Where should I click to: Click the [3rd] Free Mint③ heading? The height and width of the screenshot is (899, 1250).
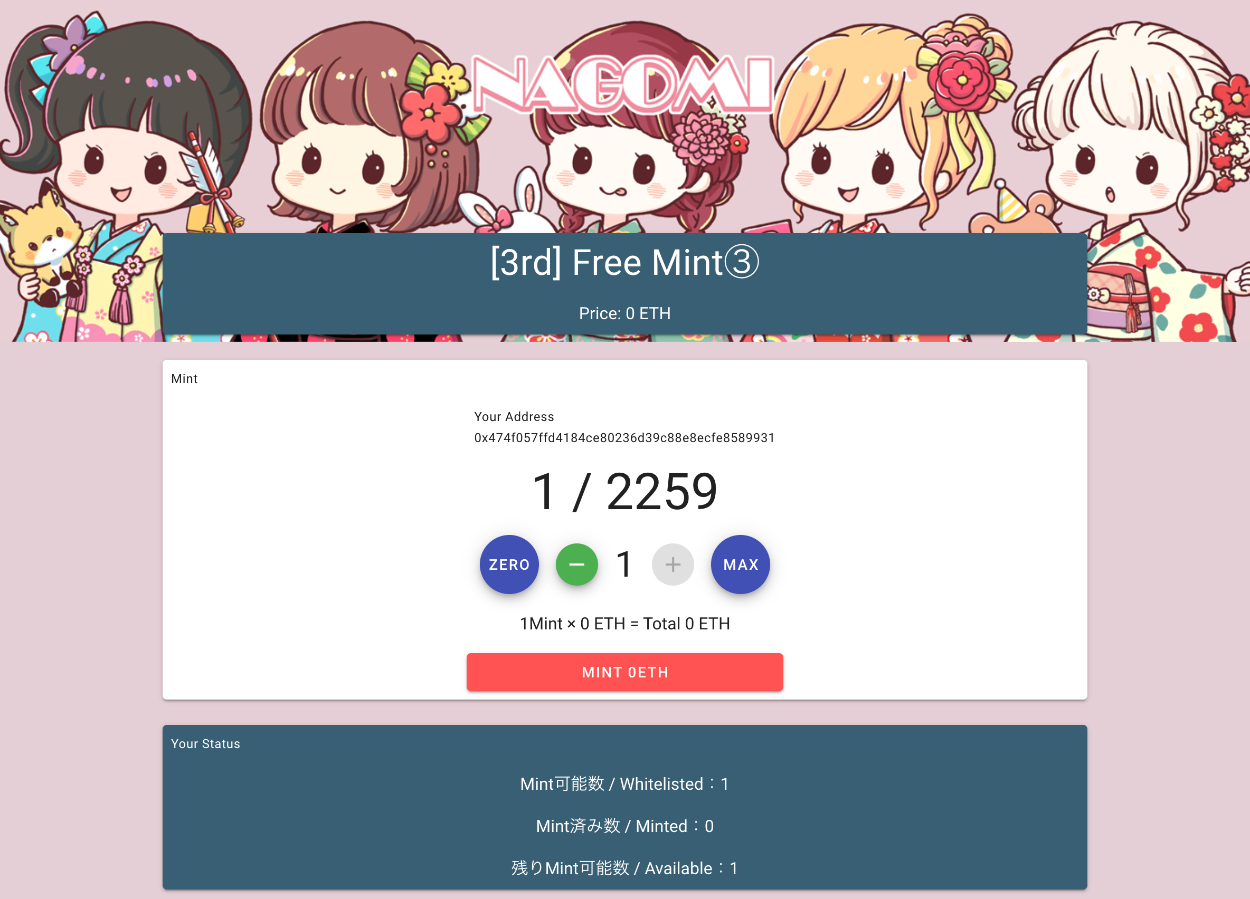coord(625,263)
